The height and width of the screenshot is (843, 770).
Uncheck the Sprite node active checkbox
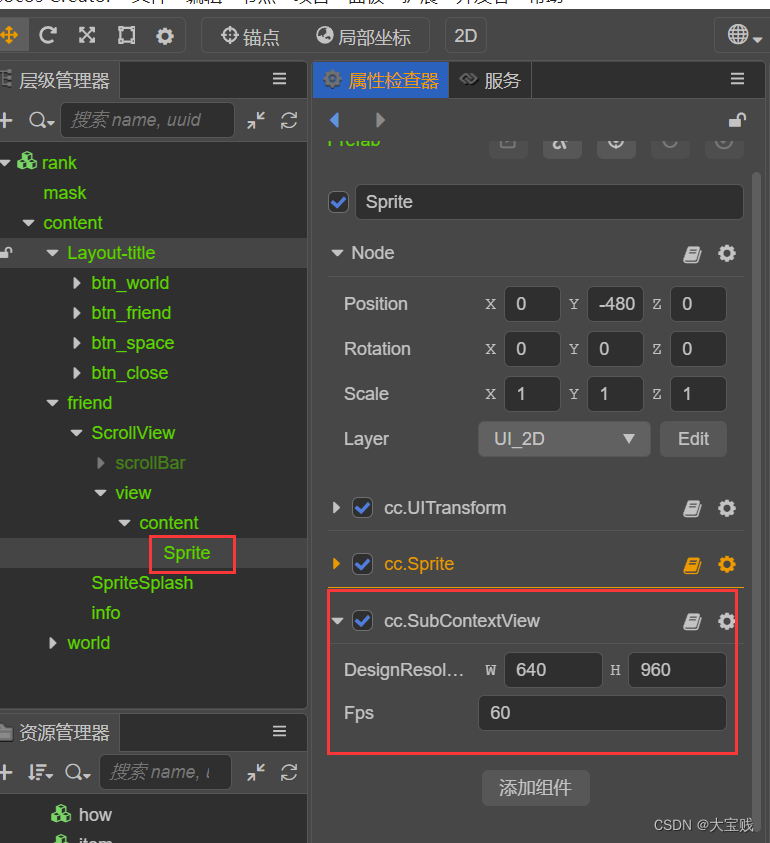[x=339, y=202]
